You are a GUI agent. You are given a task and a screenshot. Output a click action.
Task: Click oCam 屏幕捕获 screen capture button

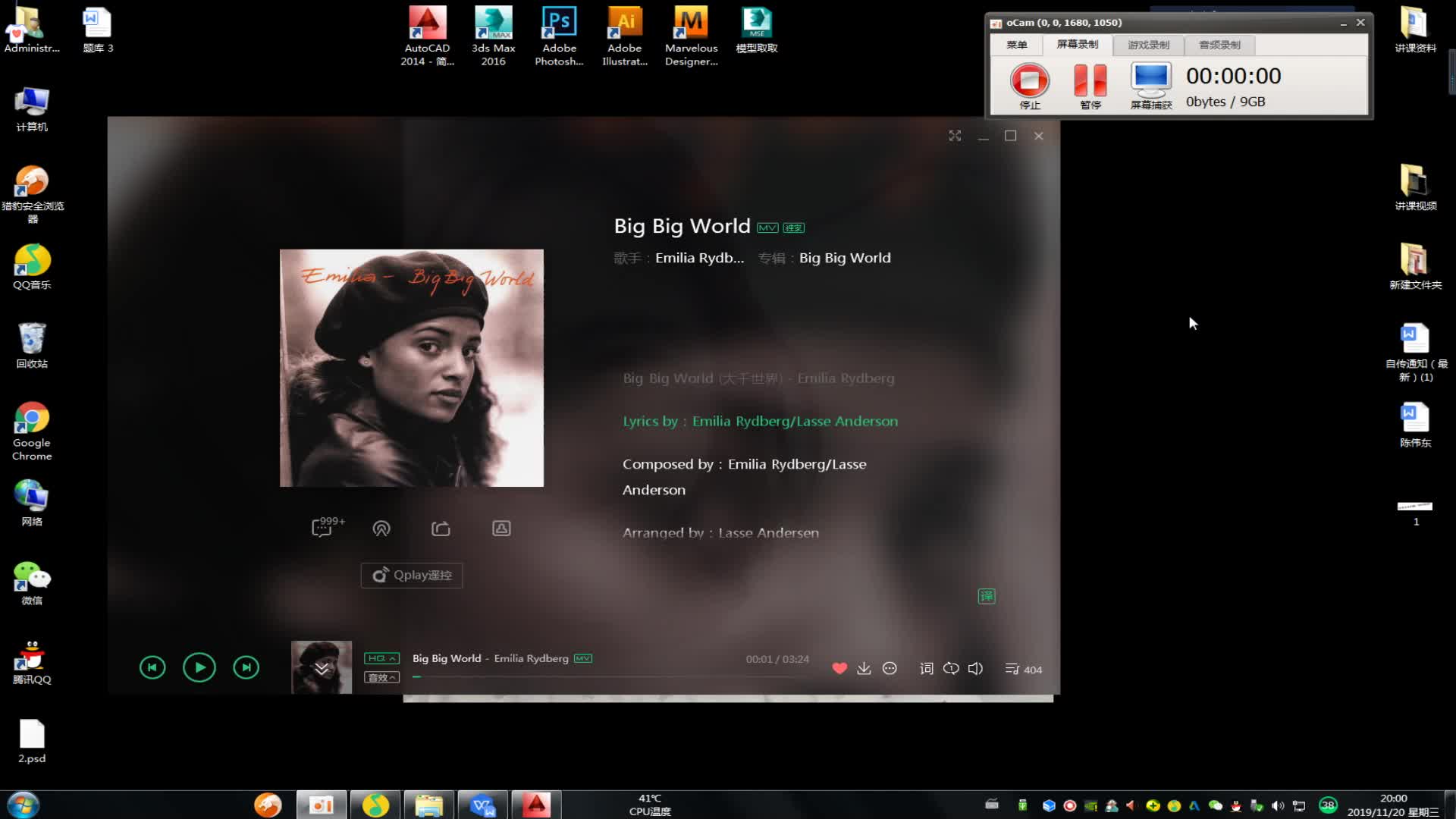click(x=1151, y=86)
